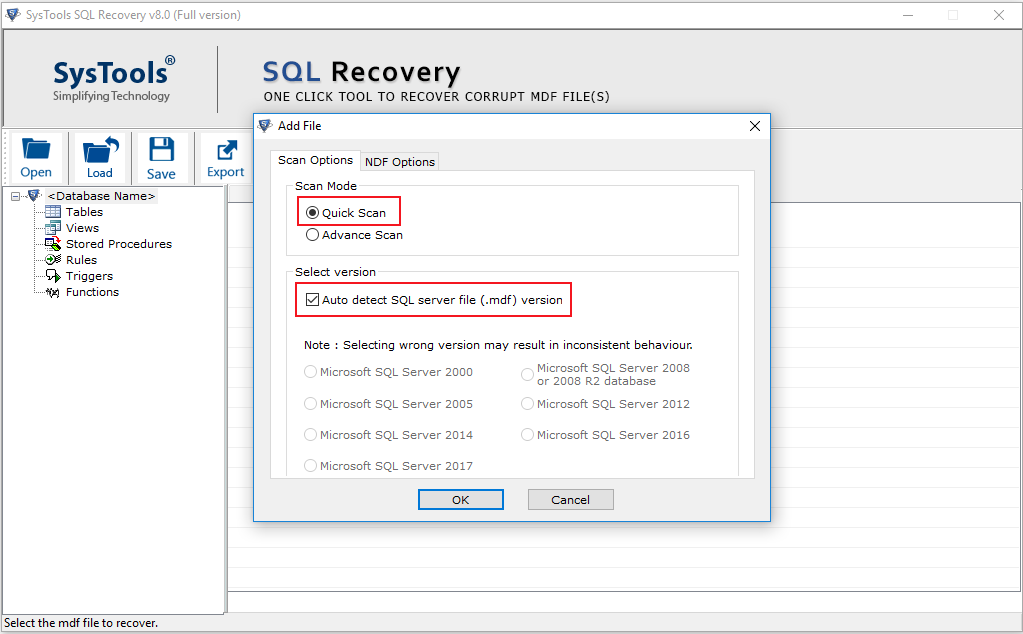Choose Microsoft SQL Server 2012 radio option
This screenshot has height=634, width=1023.
pos(527,404)
